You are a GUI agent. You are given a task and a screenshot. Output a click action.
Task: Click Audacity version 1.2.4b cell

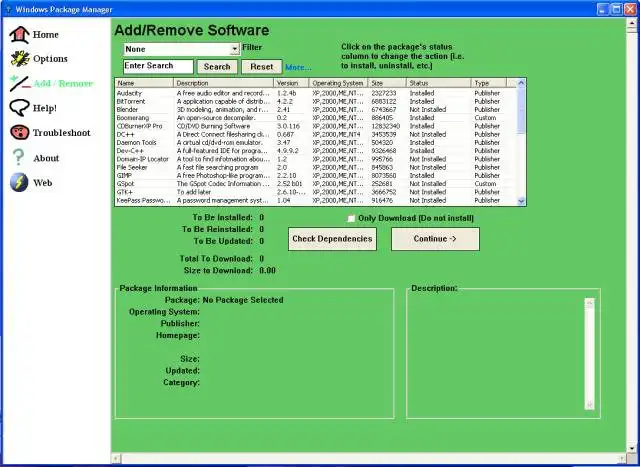287,93
